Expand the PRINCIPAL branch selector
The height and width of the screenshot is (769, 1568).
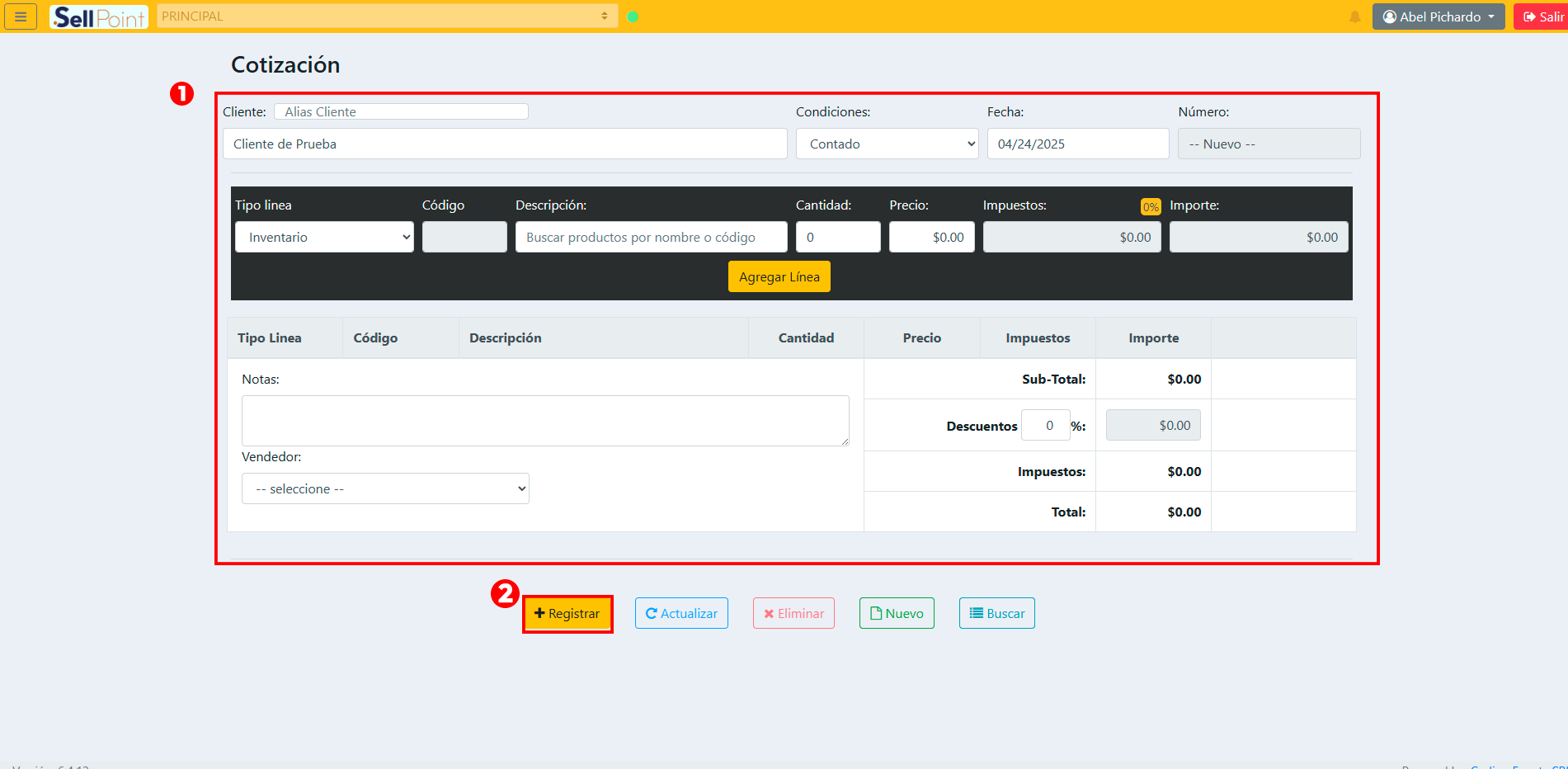(387, 17)
